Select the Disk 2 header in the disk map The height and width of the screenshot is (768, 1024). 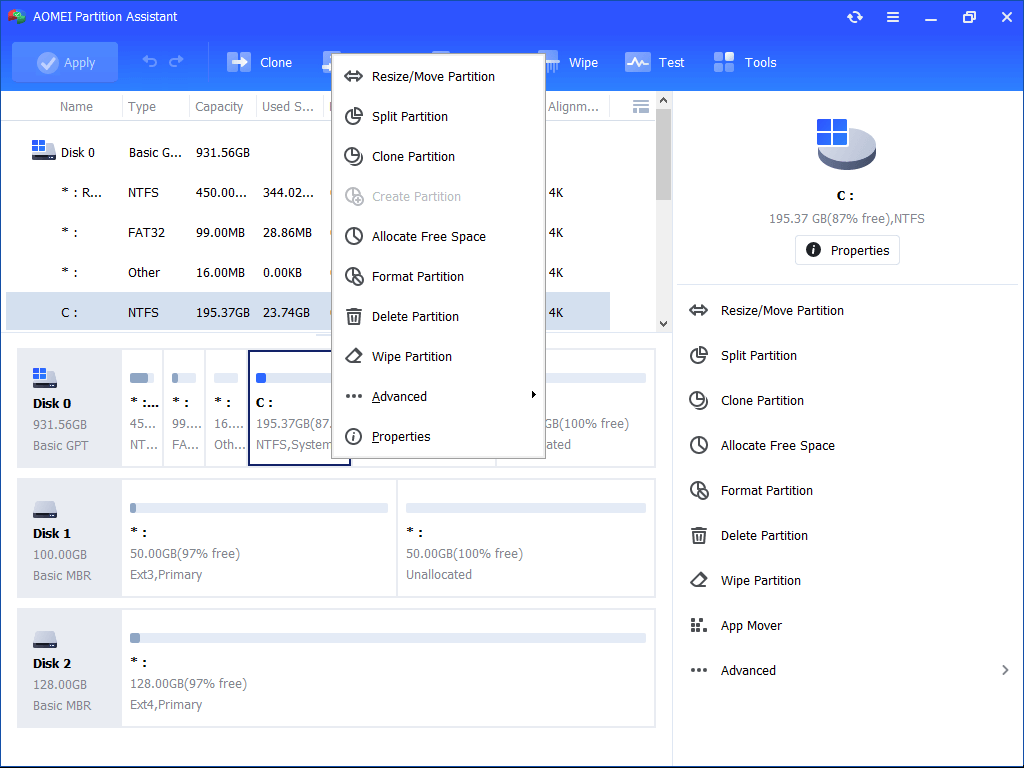pos(69,668)
